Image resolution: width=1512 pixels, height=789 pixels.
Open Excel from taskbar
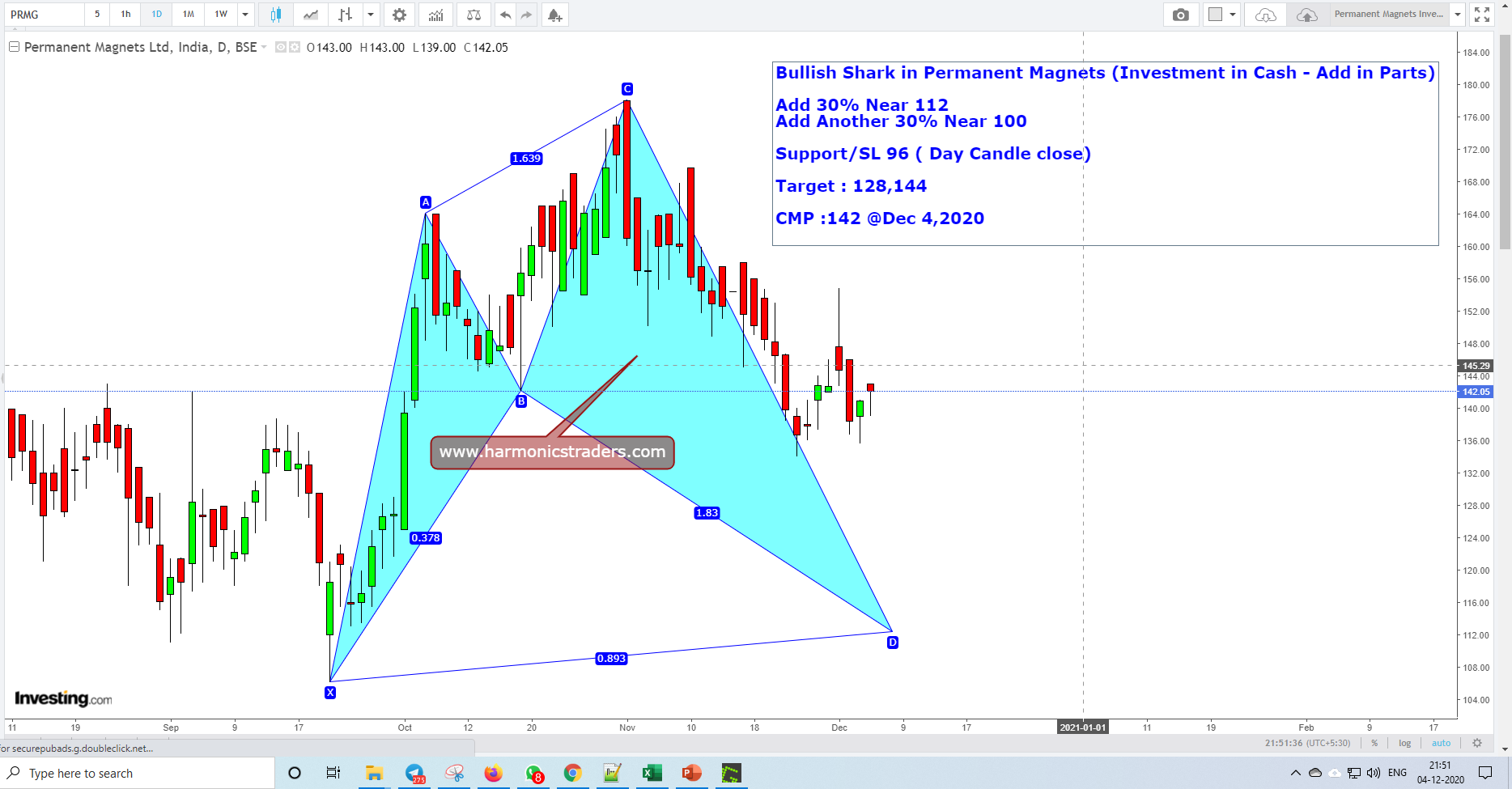[652, 774]
